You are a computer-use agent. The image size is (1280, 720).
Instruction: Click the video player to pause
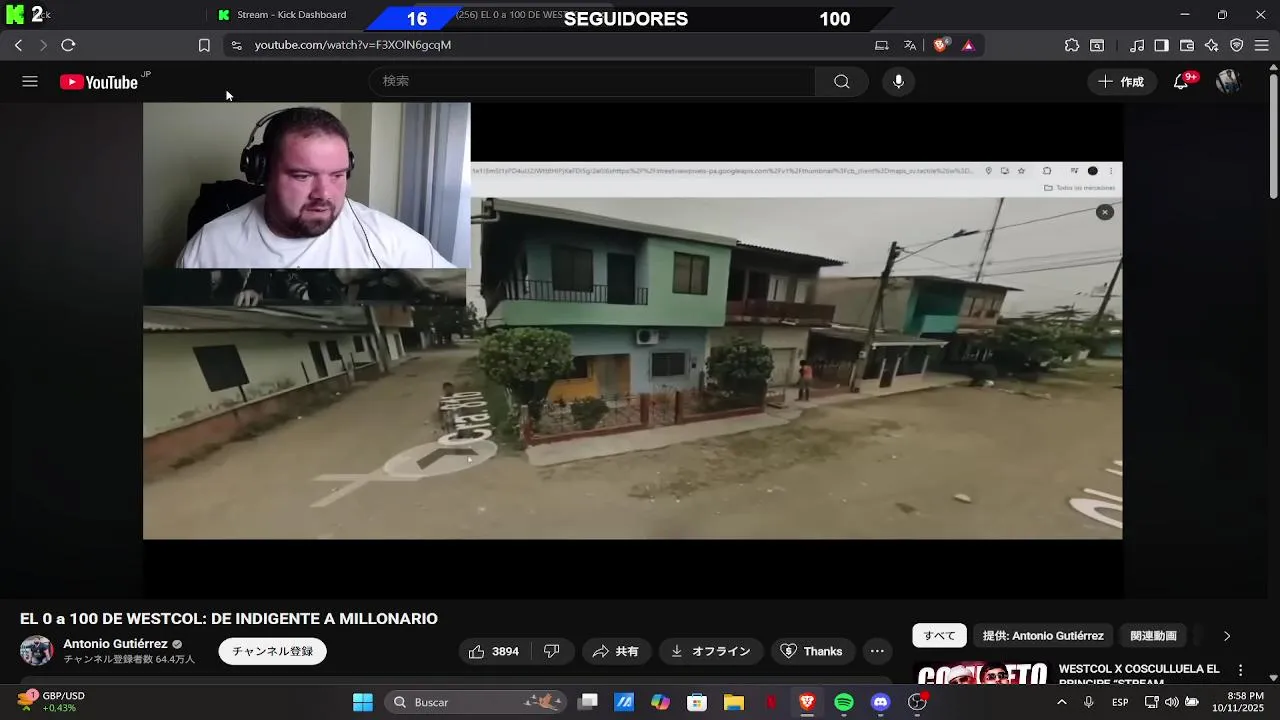(632, 350)
